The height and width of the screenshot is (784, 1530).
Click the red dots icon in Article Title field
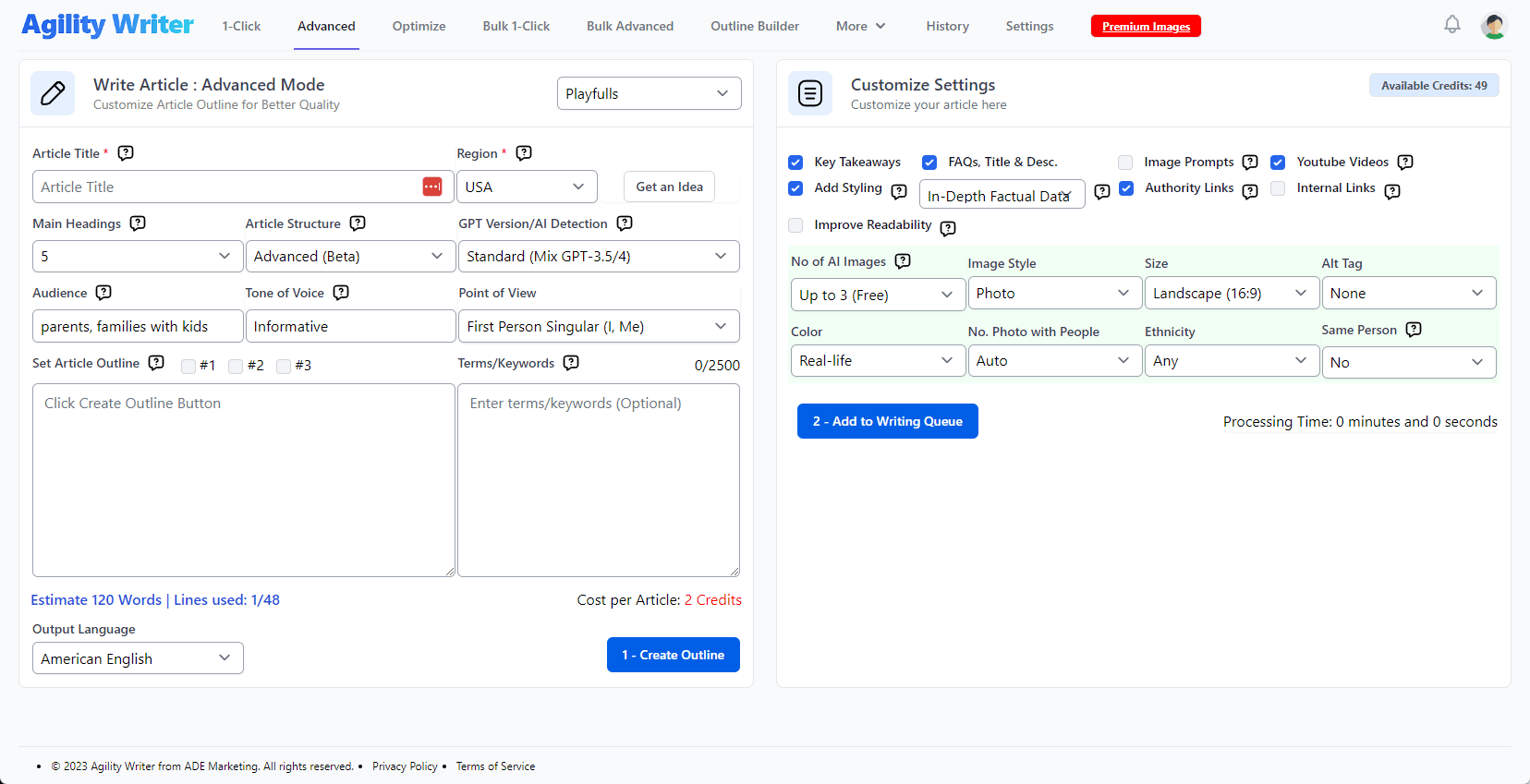click(432, 187)
